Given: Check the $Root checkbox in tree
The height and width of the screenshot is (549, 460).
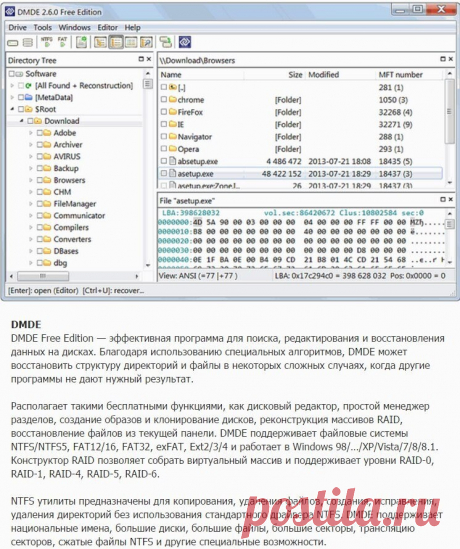Looking at the screenshot, I should [x=21, y=109].
